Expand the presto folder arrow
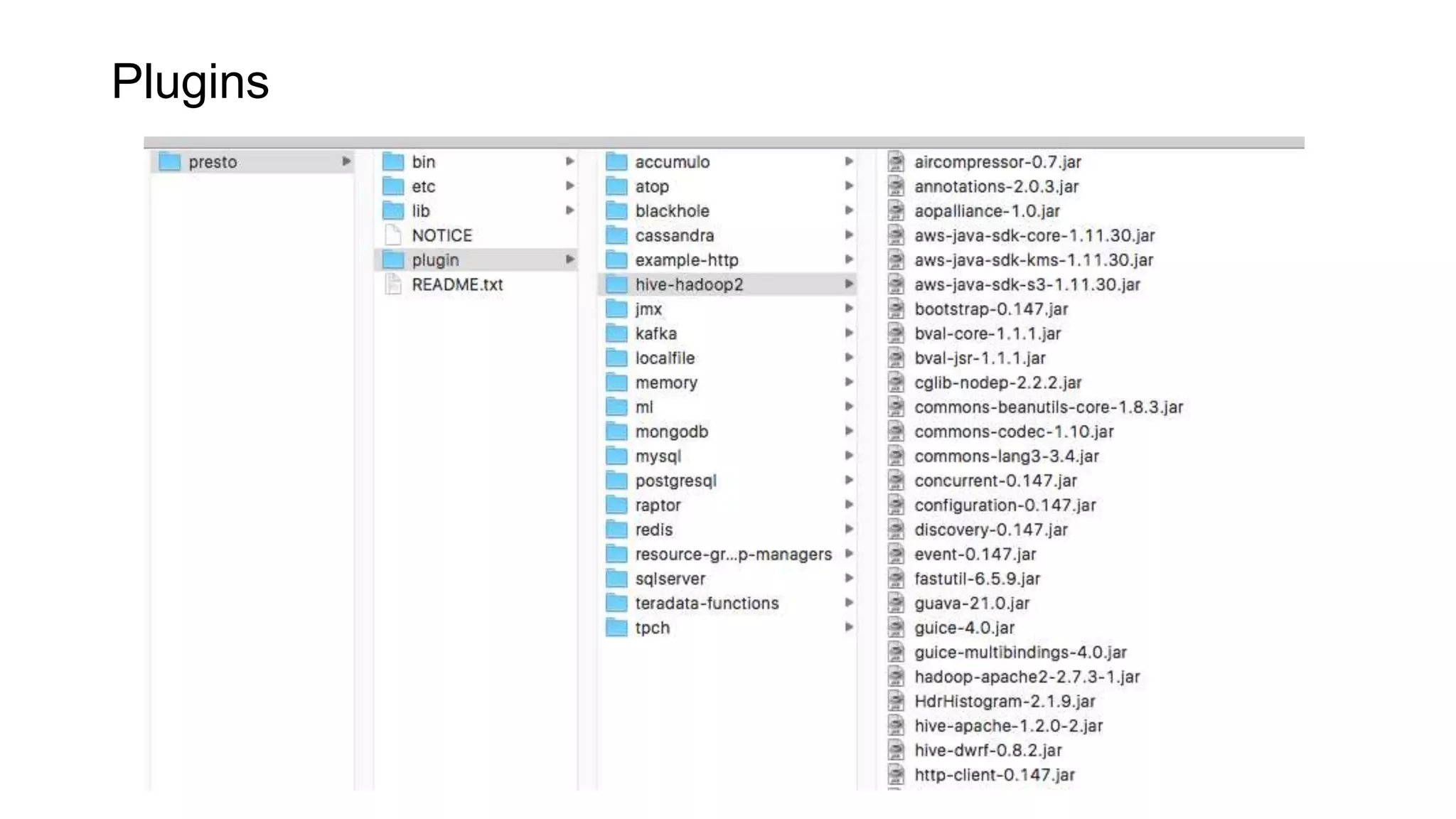1456x819 pixels. [x=346, y=161]
